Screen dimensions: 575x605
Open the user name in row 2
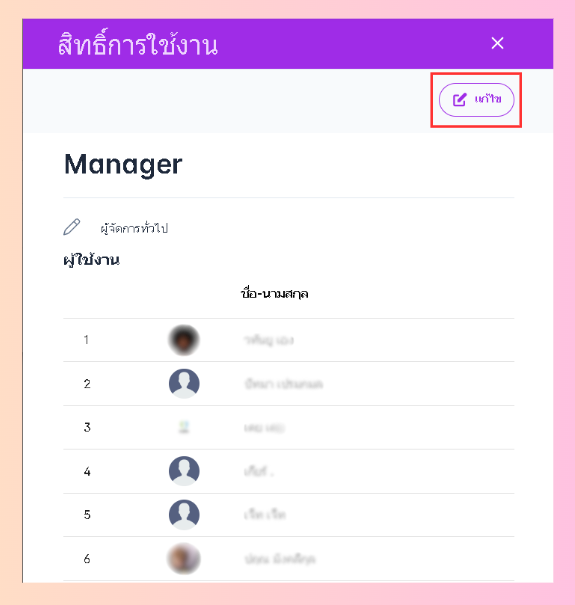pyautogui.click(x=284, y=384)
